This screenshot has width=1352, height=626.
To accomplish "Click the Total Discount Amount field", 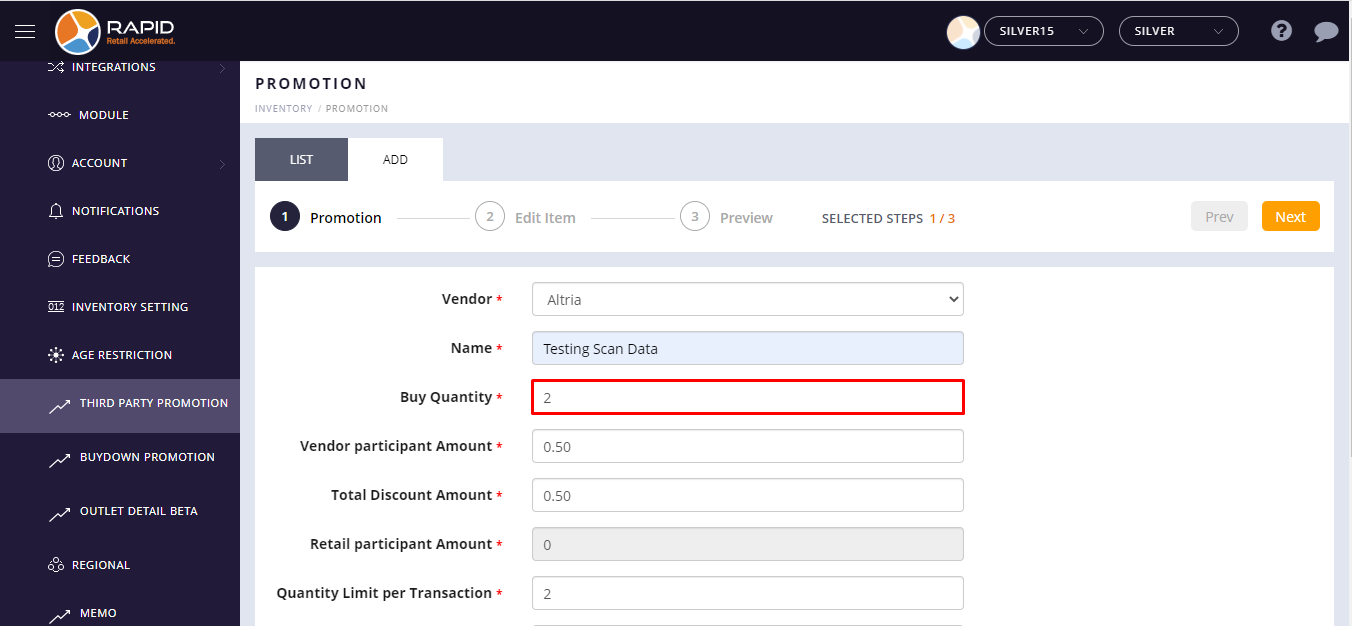I will click(x=748, y=495).
